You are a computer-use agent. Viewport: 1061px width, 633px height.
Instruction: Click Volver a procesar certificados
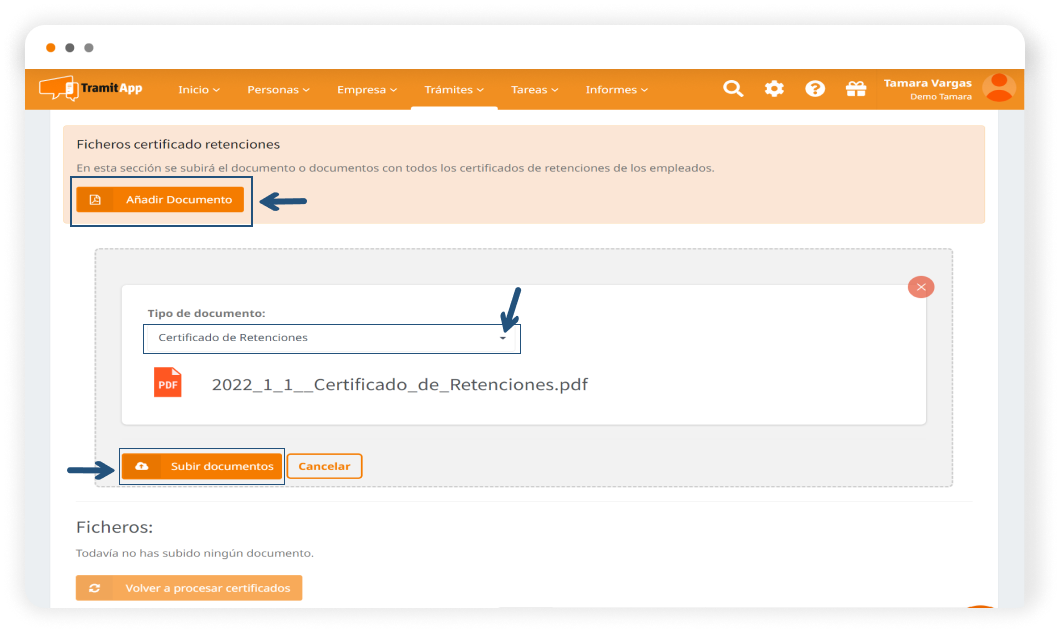189,588
